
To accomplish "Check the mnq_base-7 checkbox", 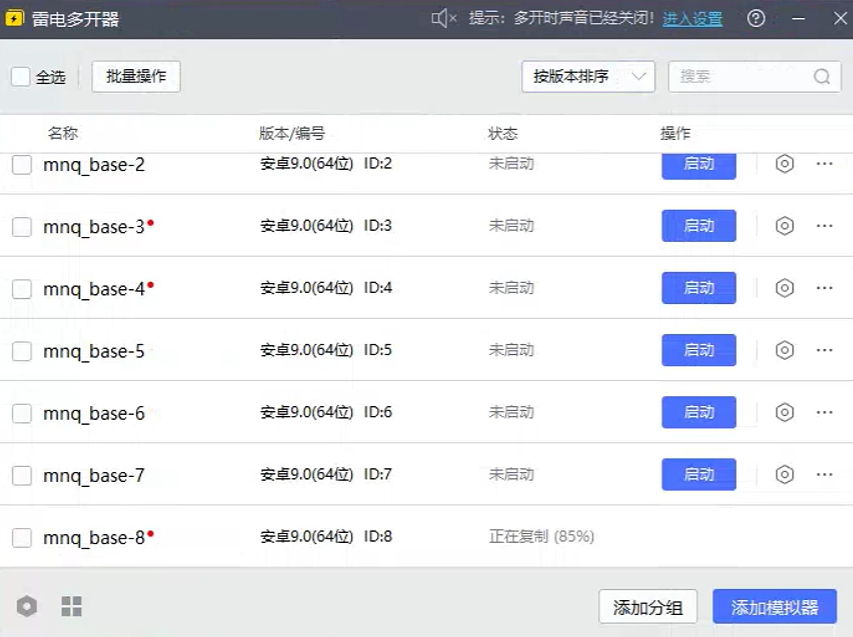I will point(22,475).
